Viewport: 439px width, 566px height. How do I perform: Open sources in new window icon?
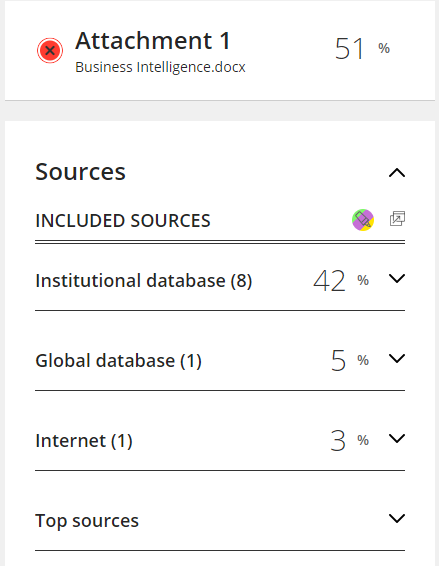[x=397, y=219]
